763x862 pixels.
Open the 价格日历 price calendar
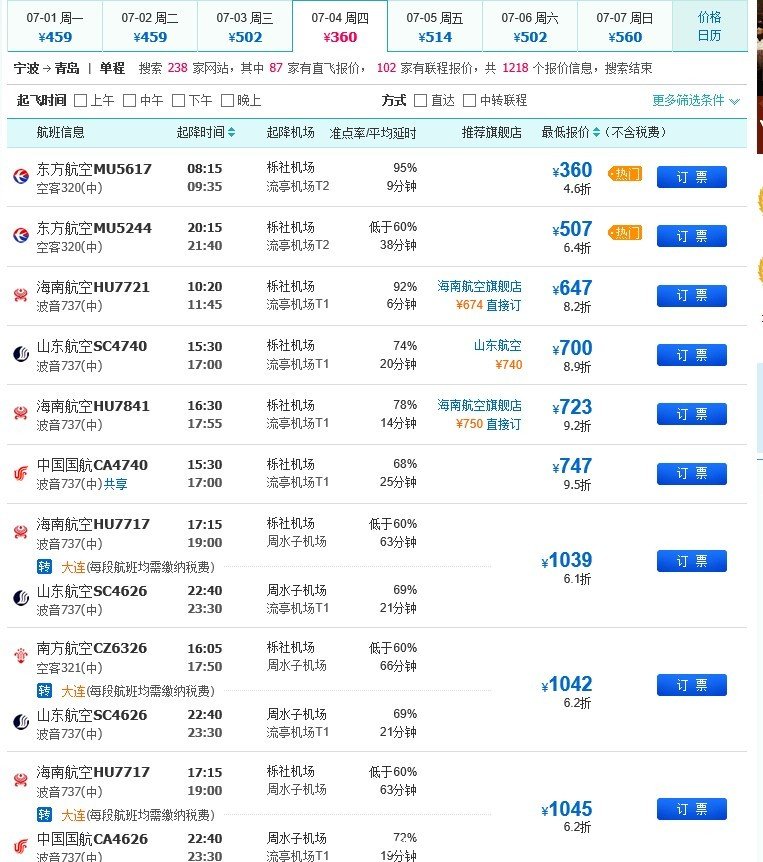point(710,26)
